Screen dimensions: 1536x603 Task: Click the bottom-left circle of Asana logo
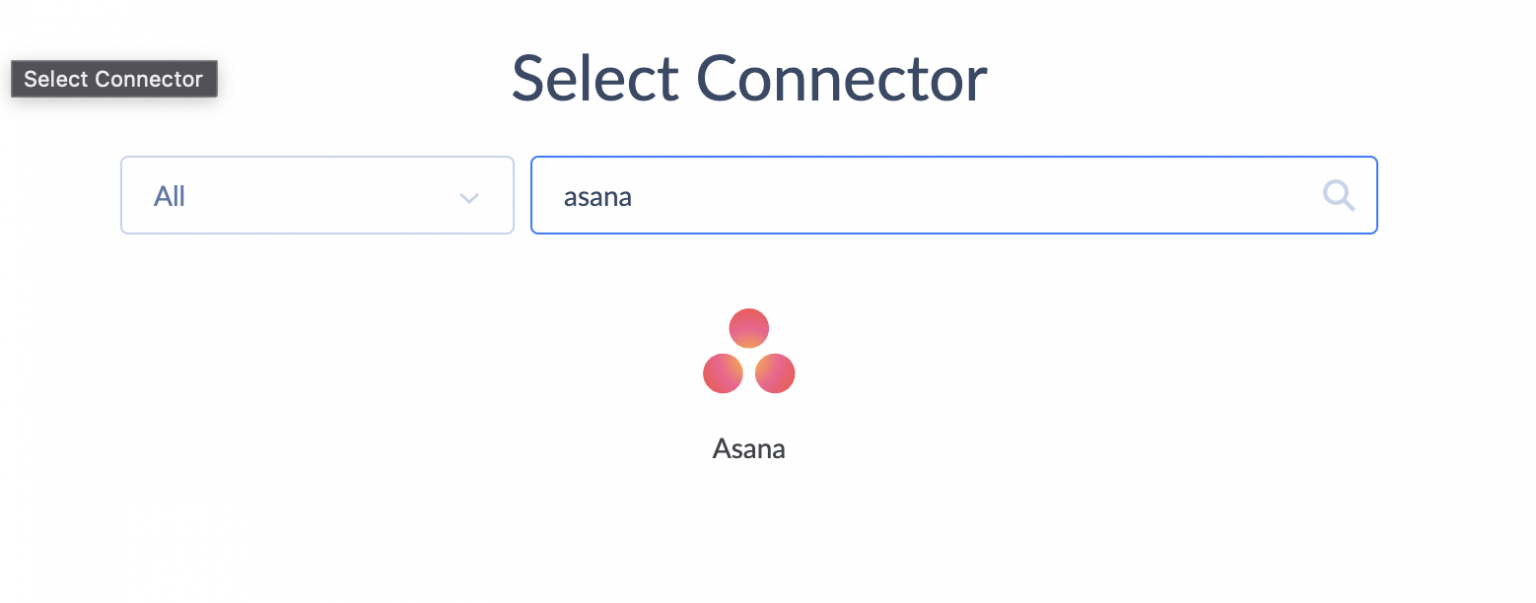pos(723,373)
